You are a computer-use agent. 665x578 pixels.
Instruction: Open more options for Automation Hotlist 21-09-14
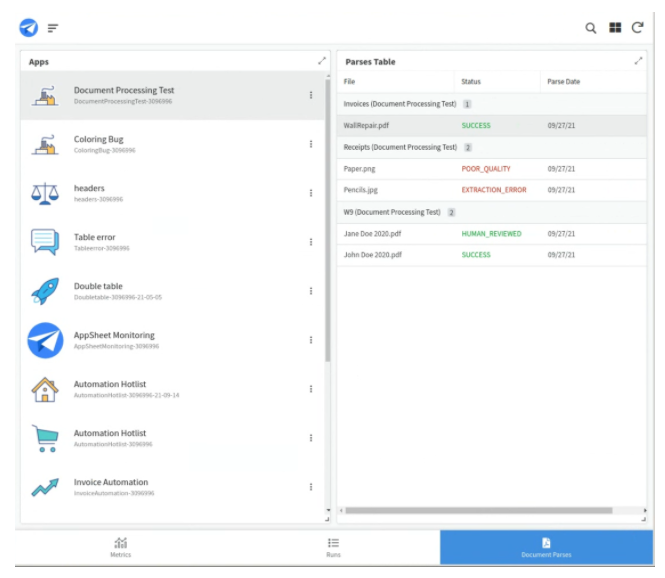pos(311,389)
